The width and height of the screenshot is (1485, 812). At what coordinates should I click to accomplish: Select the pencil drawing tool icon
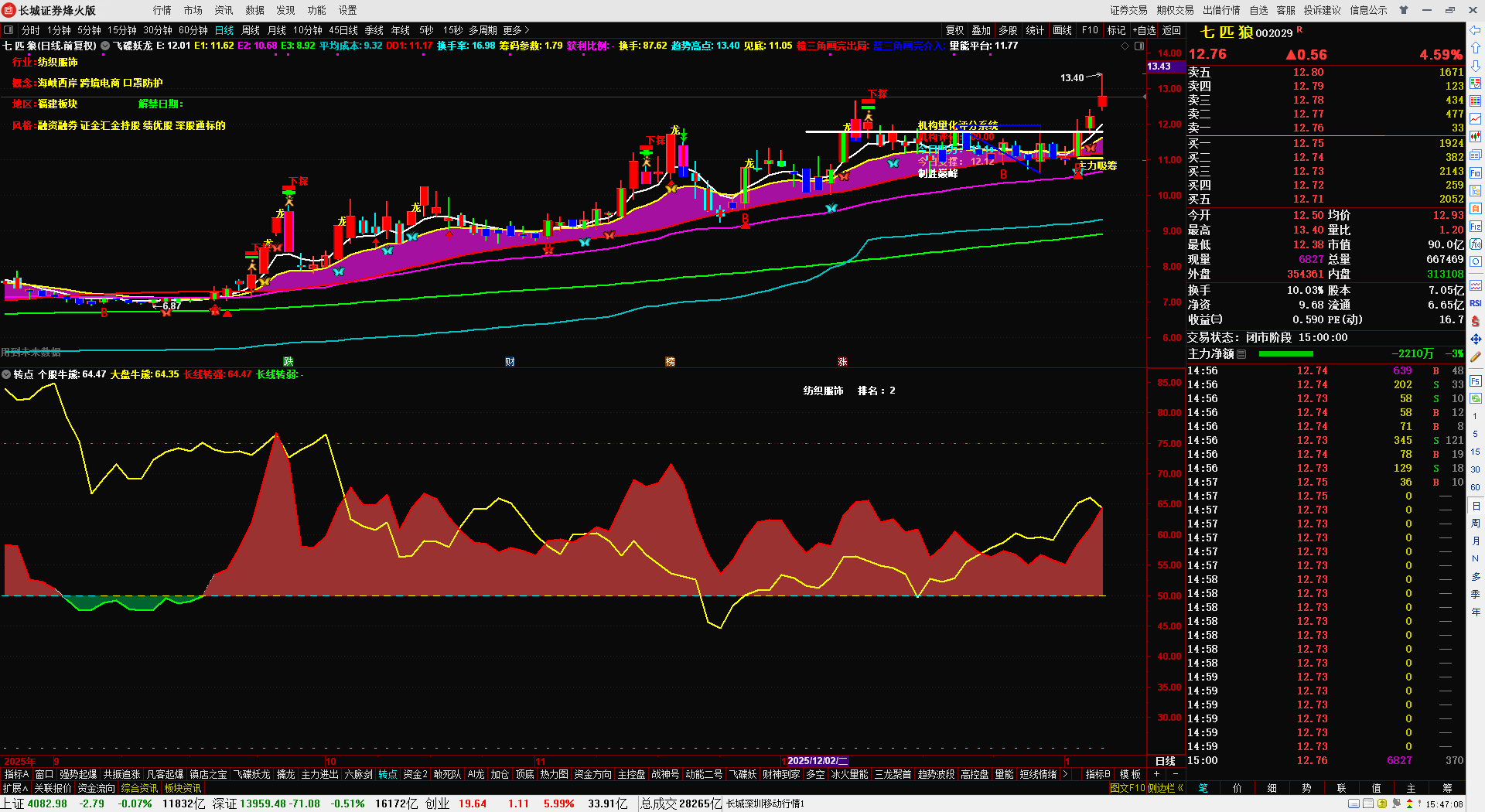tap(1476, 357)
